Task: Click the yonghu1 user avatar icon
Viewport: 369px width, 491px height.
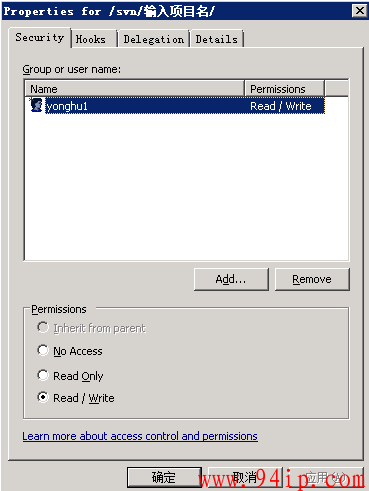Action: [x=36, y=105]
